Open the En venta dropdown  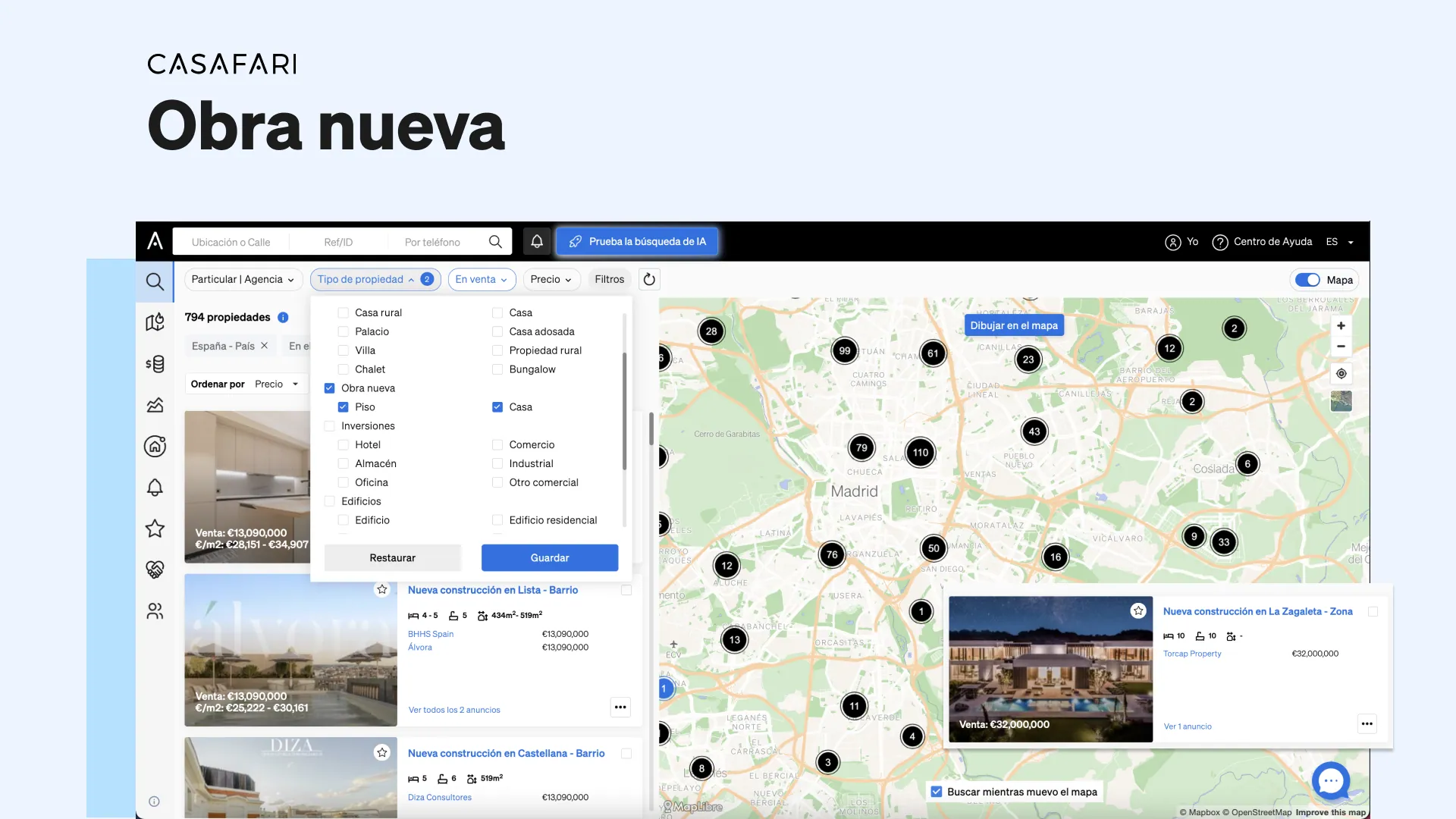coord(482,279)
